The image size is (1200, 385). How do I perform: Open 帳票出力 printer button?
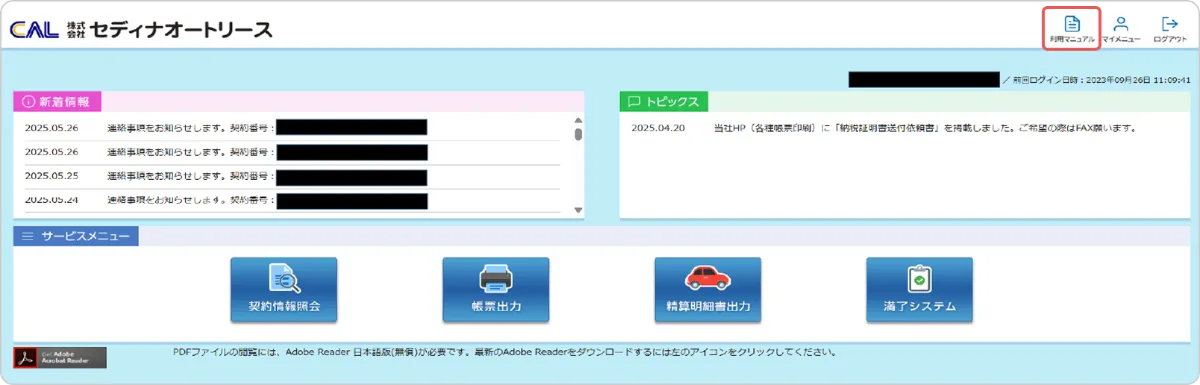(496, 289)
